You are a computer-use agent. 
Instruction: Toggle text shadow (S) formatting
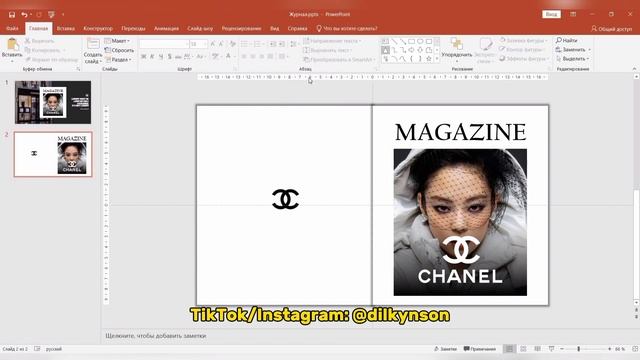point(169,57)
